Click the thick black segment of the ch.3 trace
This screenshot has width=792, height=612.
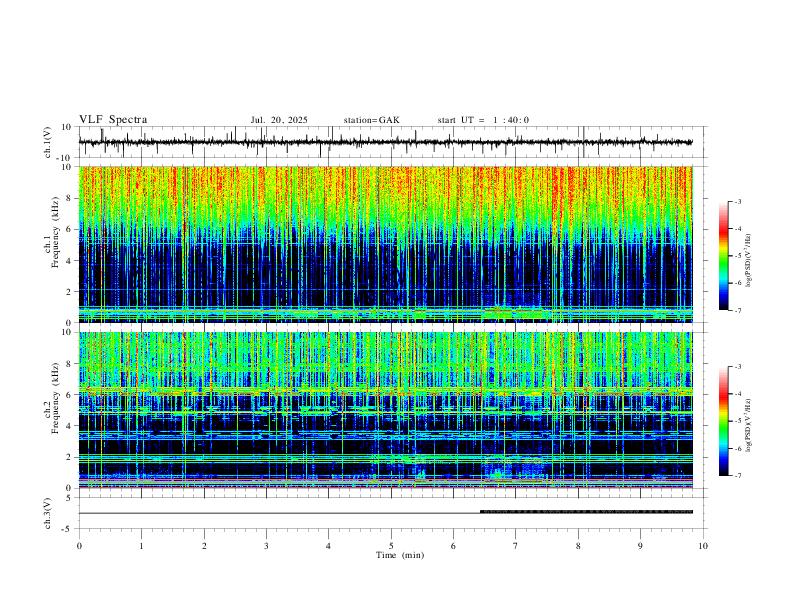tap(586, 512)
